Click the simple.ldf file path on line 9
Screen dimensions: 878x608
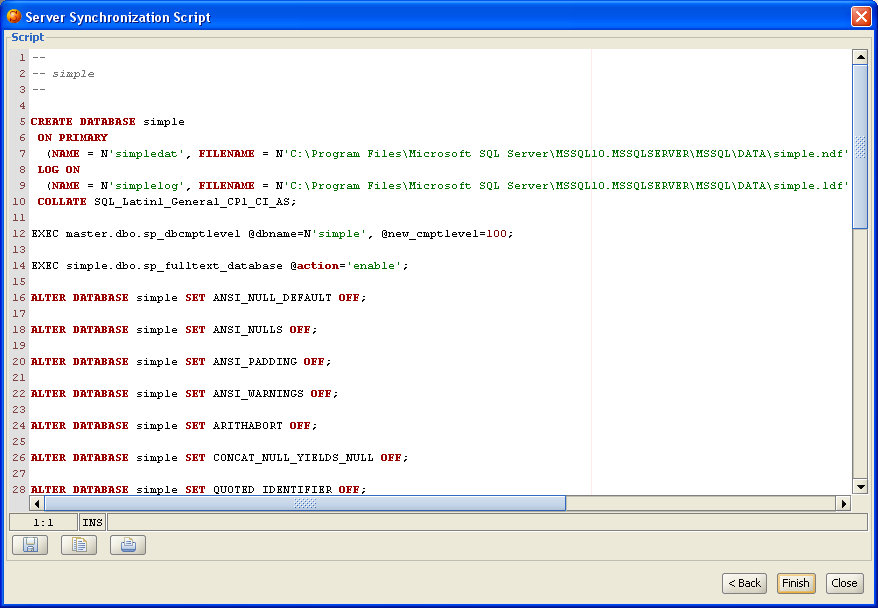point(566,185)
